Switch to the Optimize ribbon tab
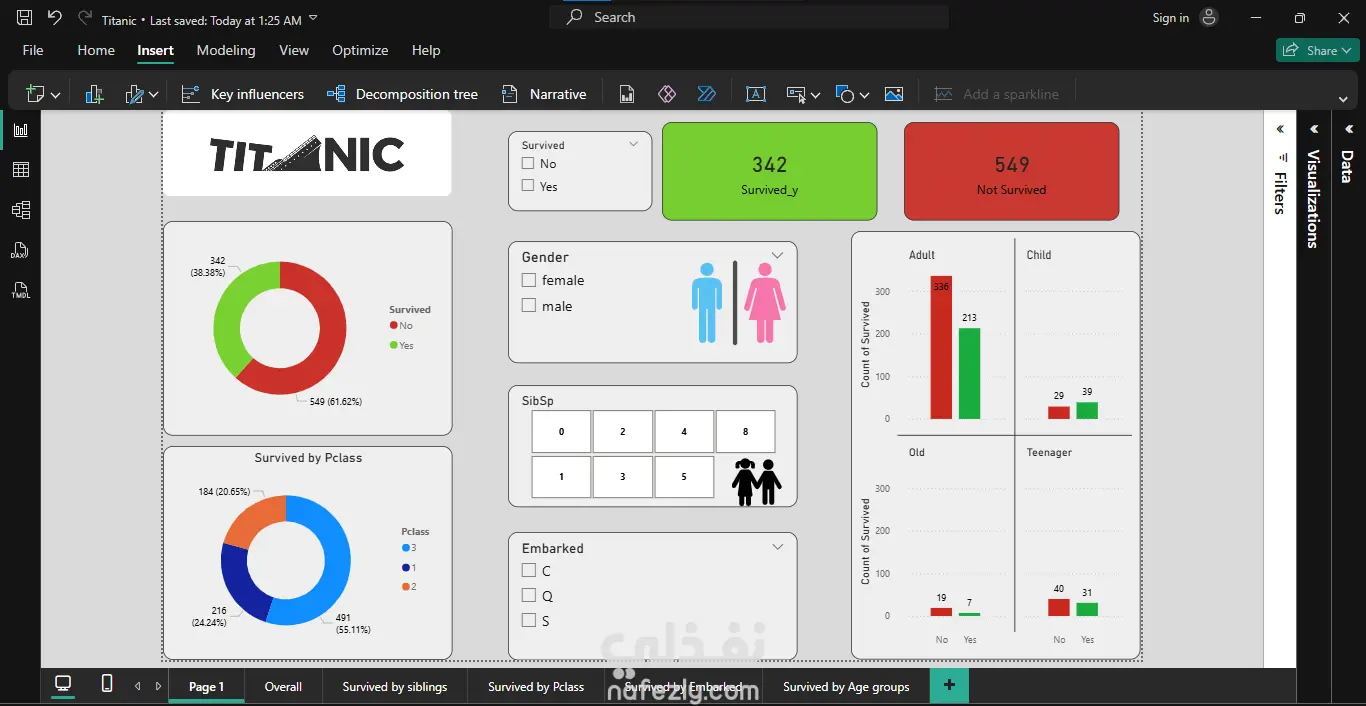Viewport: 1366px width, 706px height. [360, 50]
